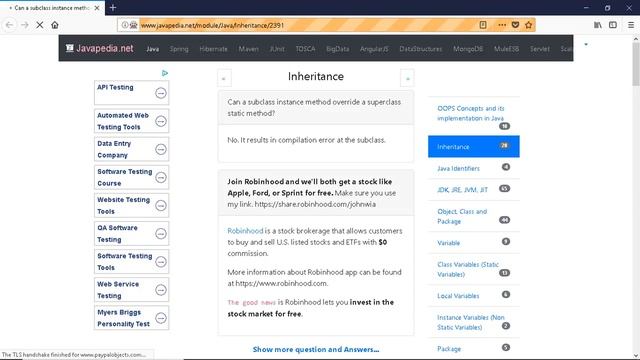The height and width of the screenshot is (360, 640).
Task: Open page actions three-dot menu
Action: 502,25
